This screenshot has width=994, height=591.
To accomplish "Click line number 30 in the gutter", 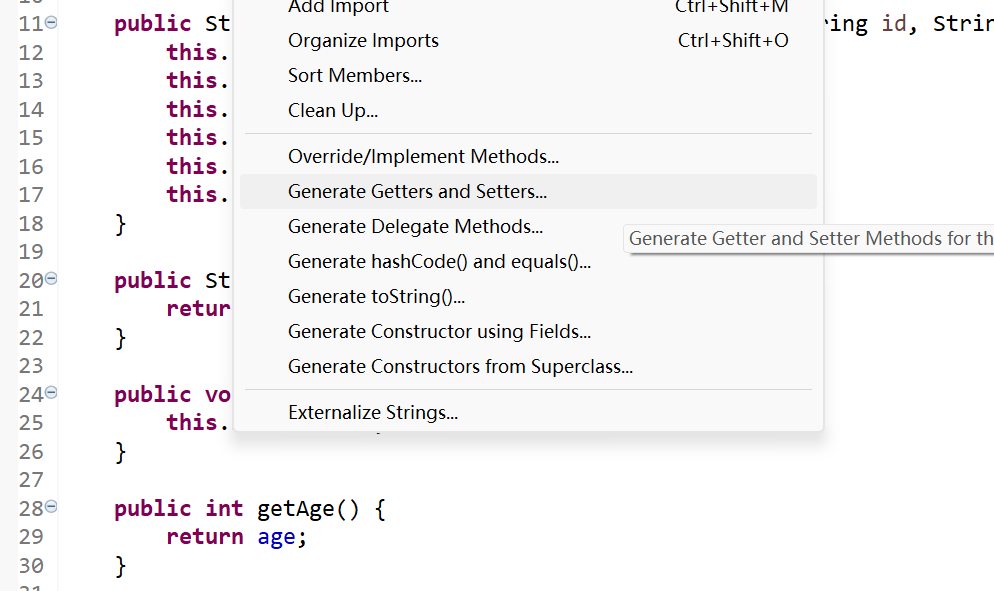I will (31, 565).
